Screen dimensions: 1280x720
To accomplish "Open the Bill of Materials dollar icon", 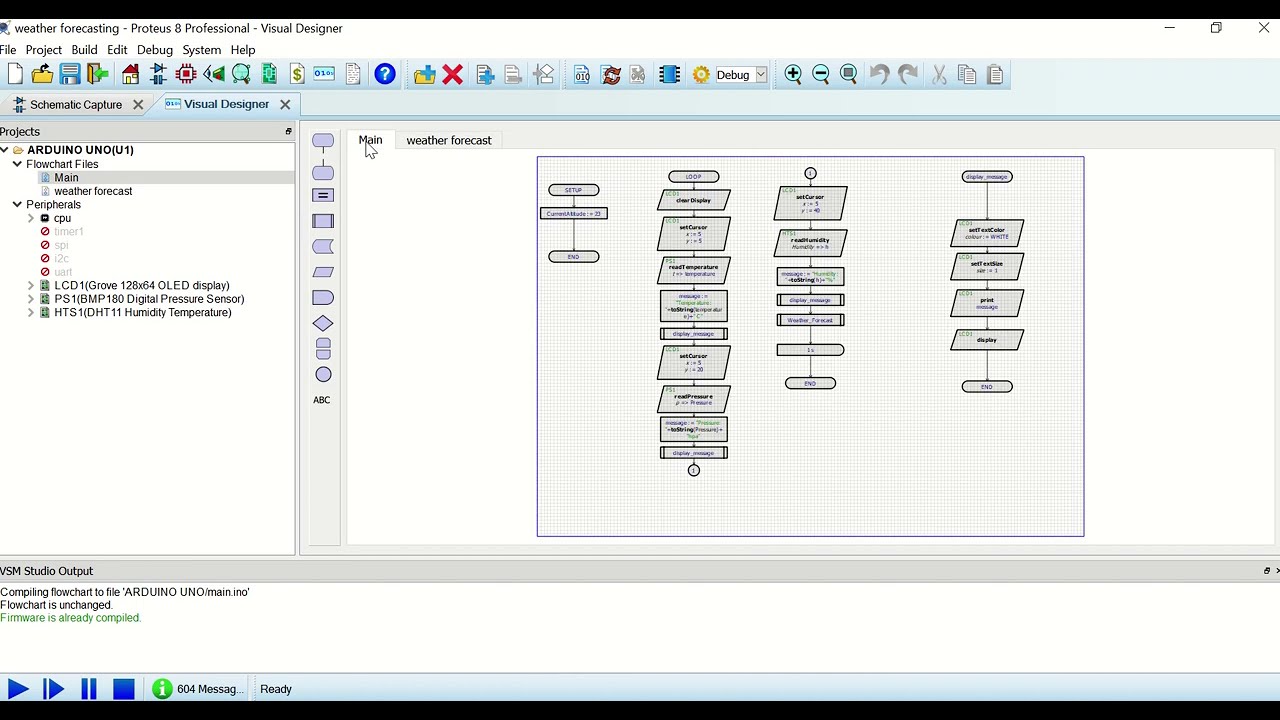I will point(297,74).
